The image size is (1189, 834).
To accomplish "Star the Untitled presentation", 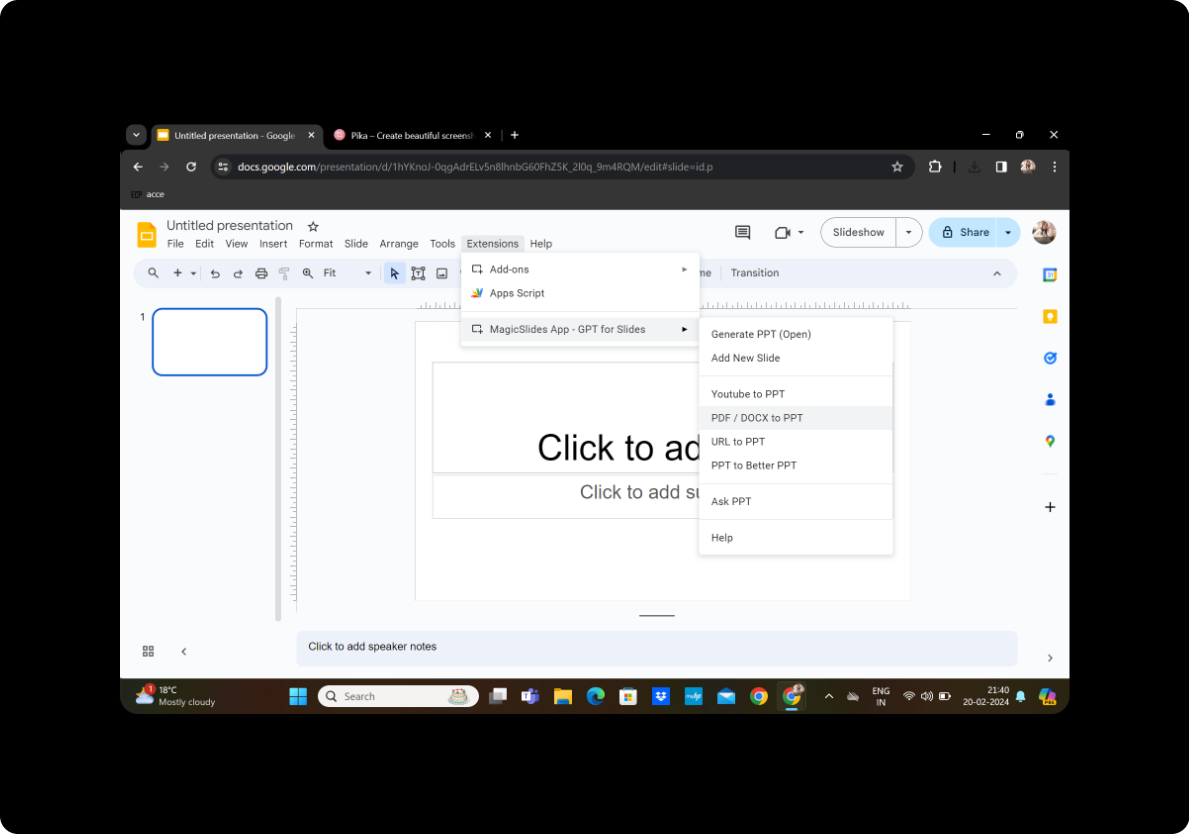I will point(313,227).
